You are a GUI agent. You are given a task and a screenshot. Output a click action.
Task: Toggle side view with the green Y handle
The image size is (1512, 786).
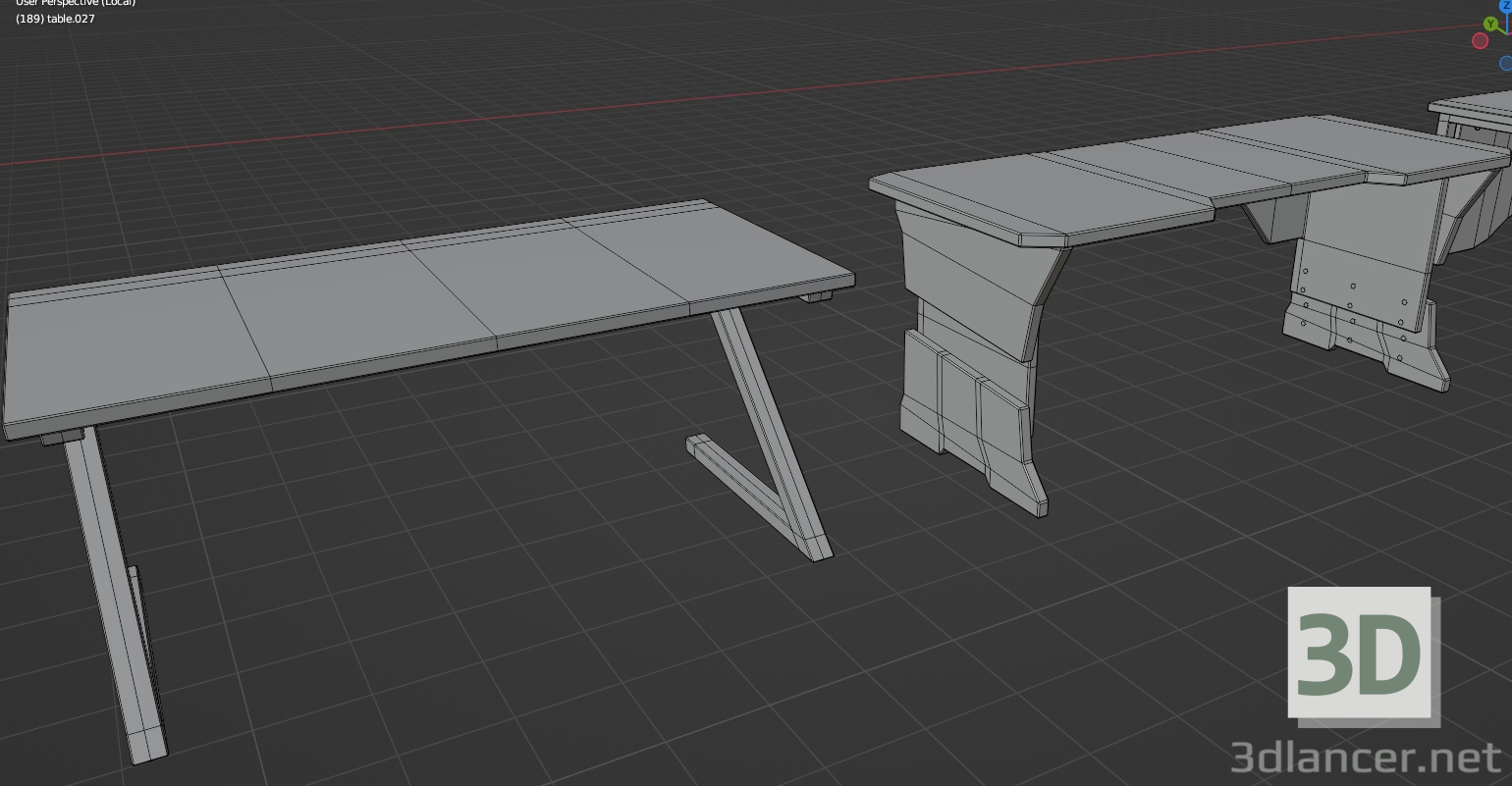click(1490, 24)
